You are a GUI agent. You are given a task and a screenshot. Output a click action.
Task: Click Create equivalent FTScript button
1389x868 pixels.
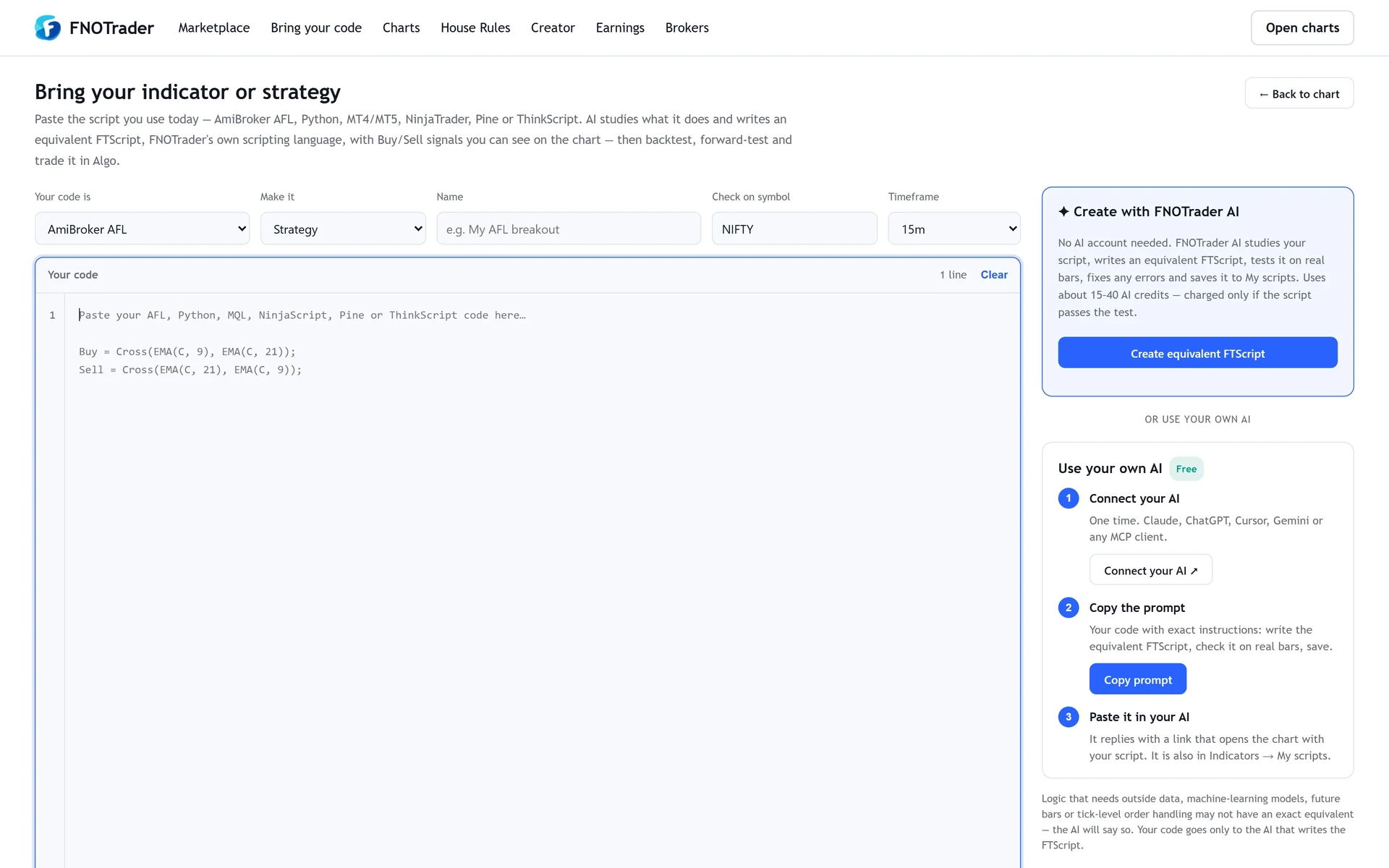coord(1197,353)
